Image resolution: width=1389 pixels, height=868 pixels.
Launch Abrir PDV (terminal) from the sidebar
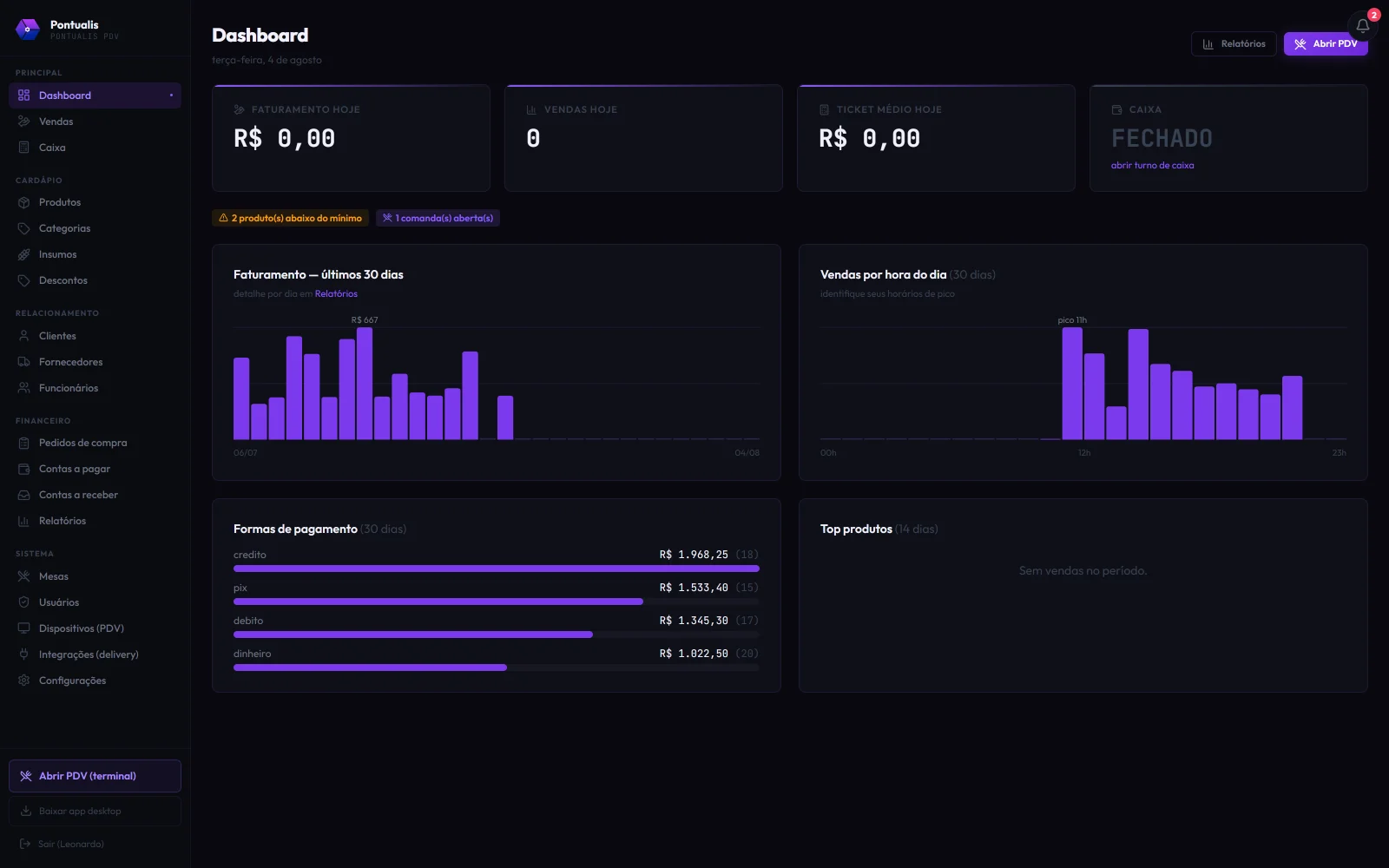point(95,776)
